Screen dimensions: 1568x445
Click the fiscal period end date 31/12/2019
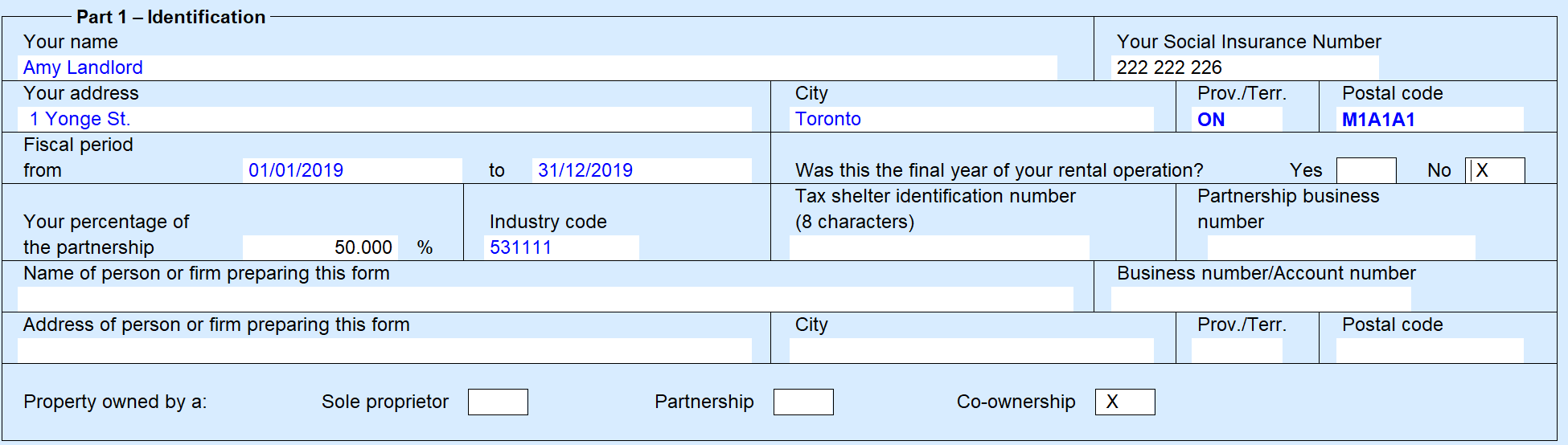click(x=642, y=170)
